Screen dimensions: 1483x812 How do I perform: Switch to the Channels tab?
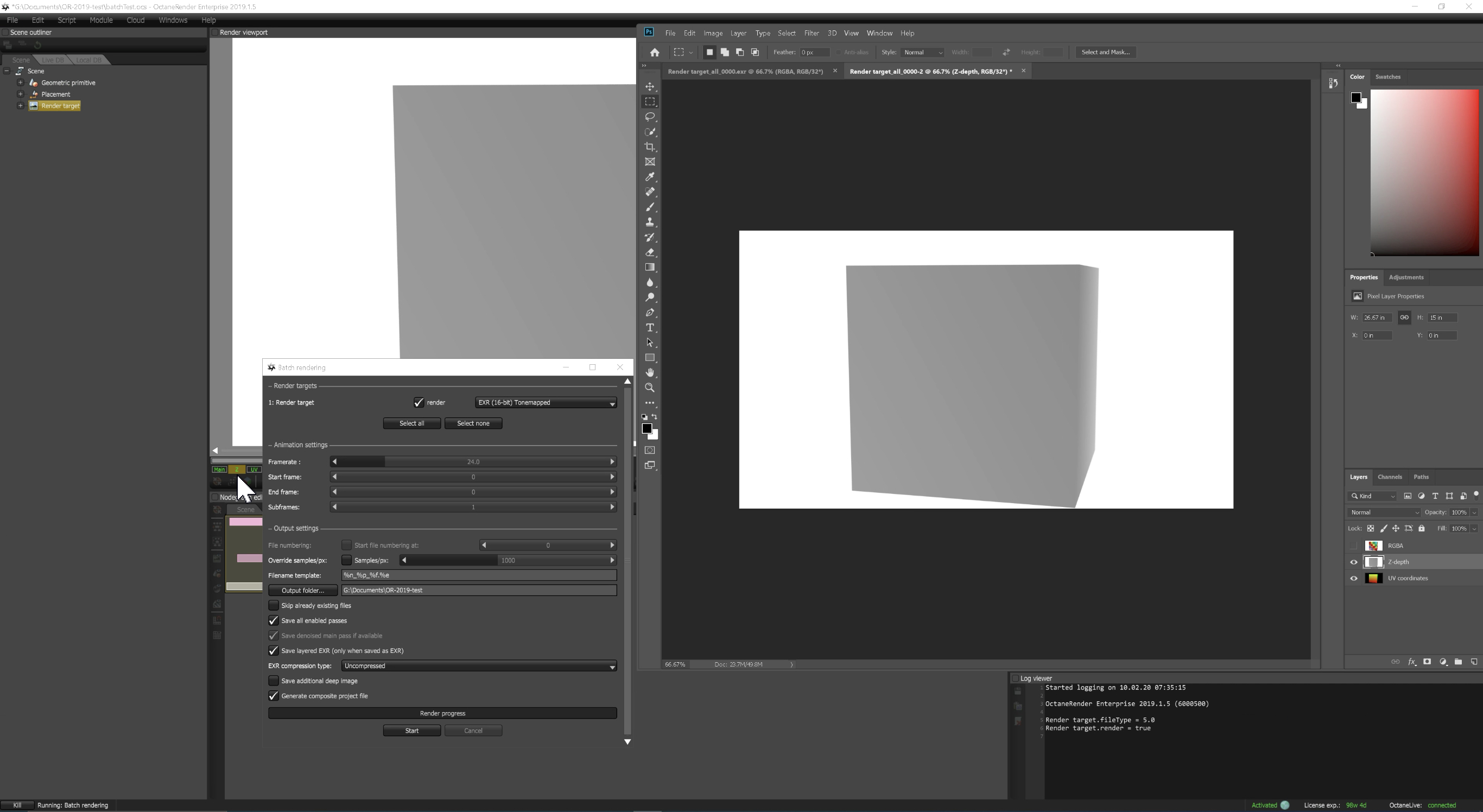pyautogui.click(x=1389, y=477)
